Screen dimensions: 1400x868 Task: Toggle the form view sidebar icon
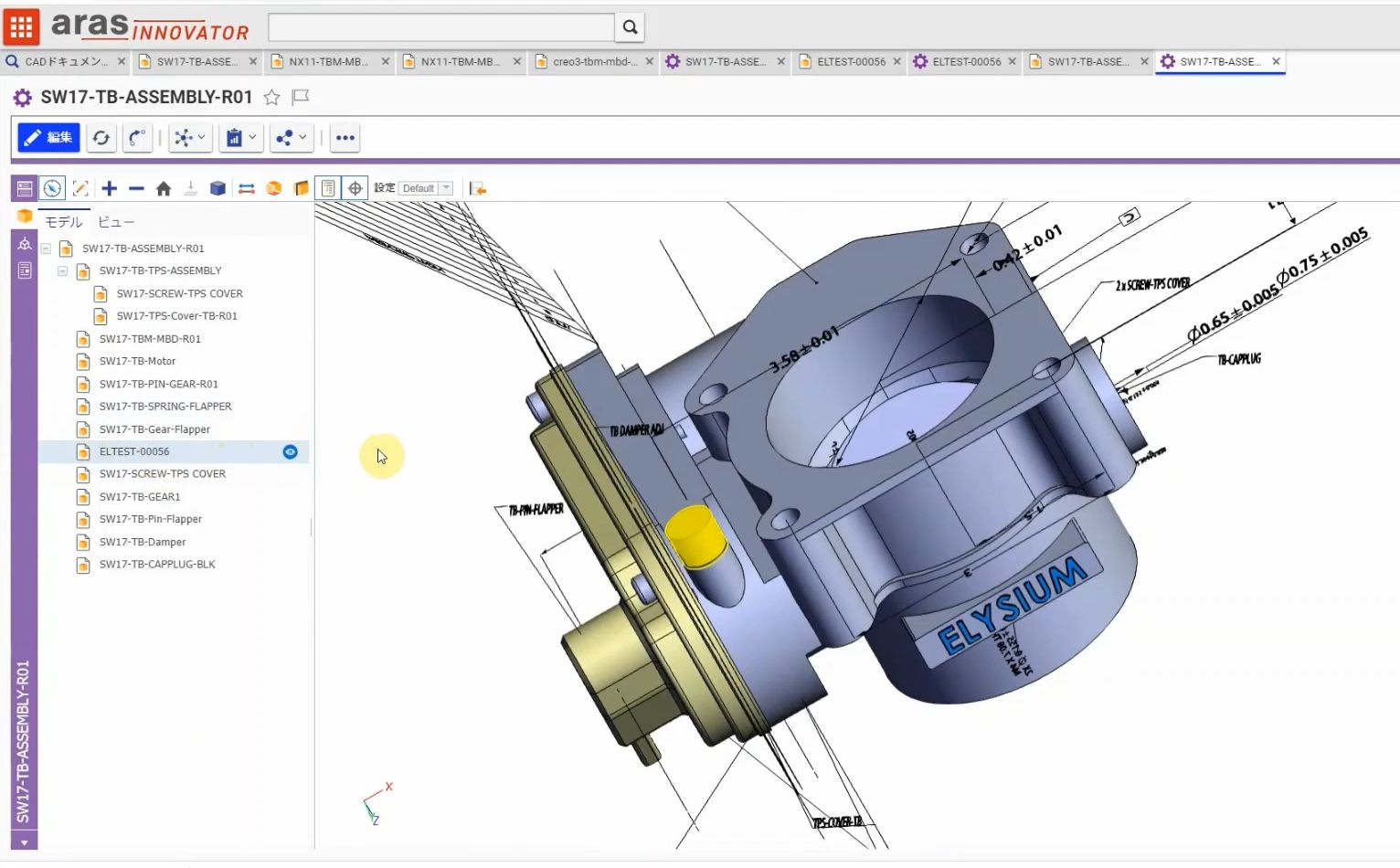(x=25, y=188)
